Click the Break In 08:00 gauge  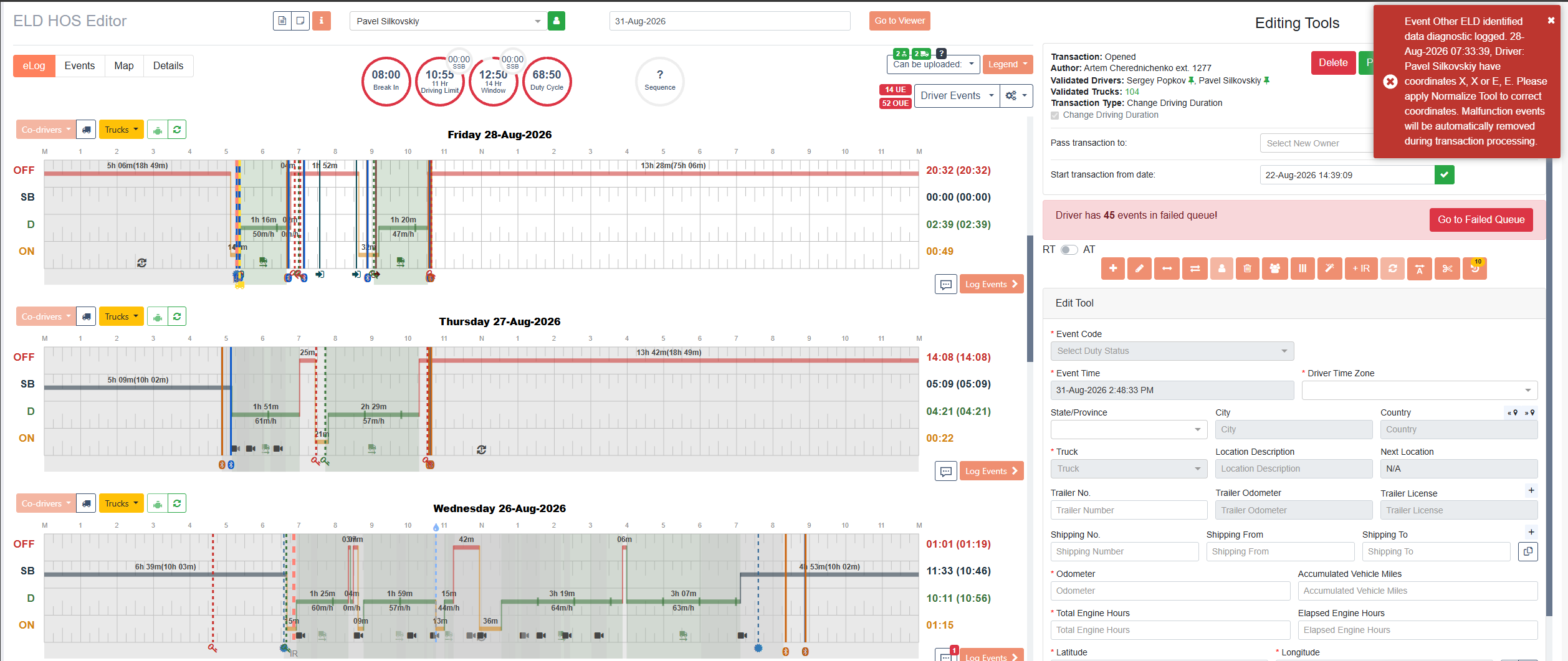(386, 81)
